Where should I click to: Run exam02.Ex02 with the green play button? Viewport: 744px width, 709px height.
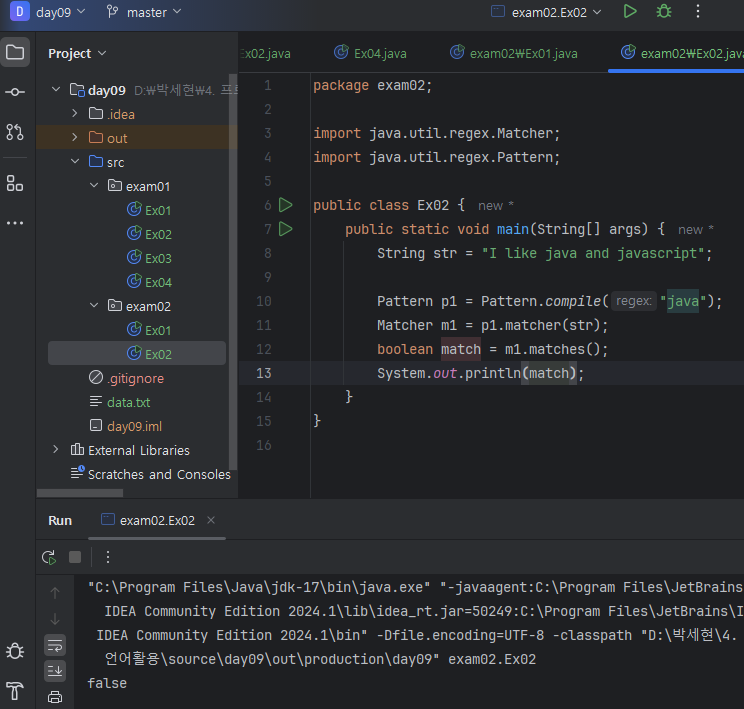tap(629, 12)
